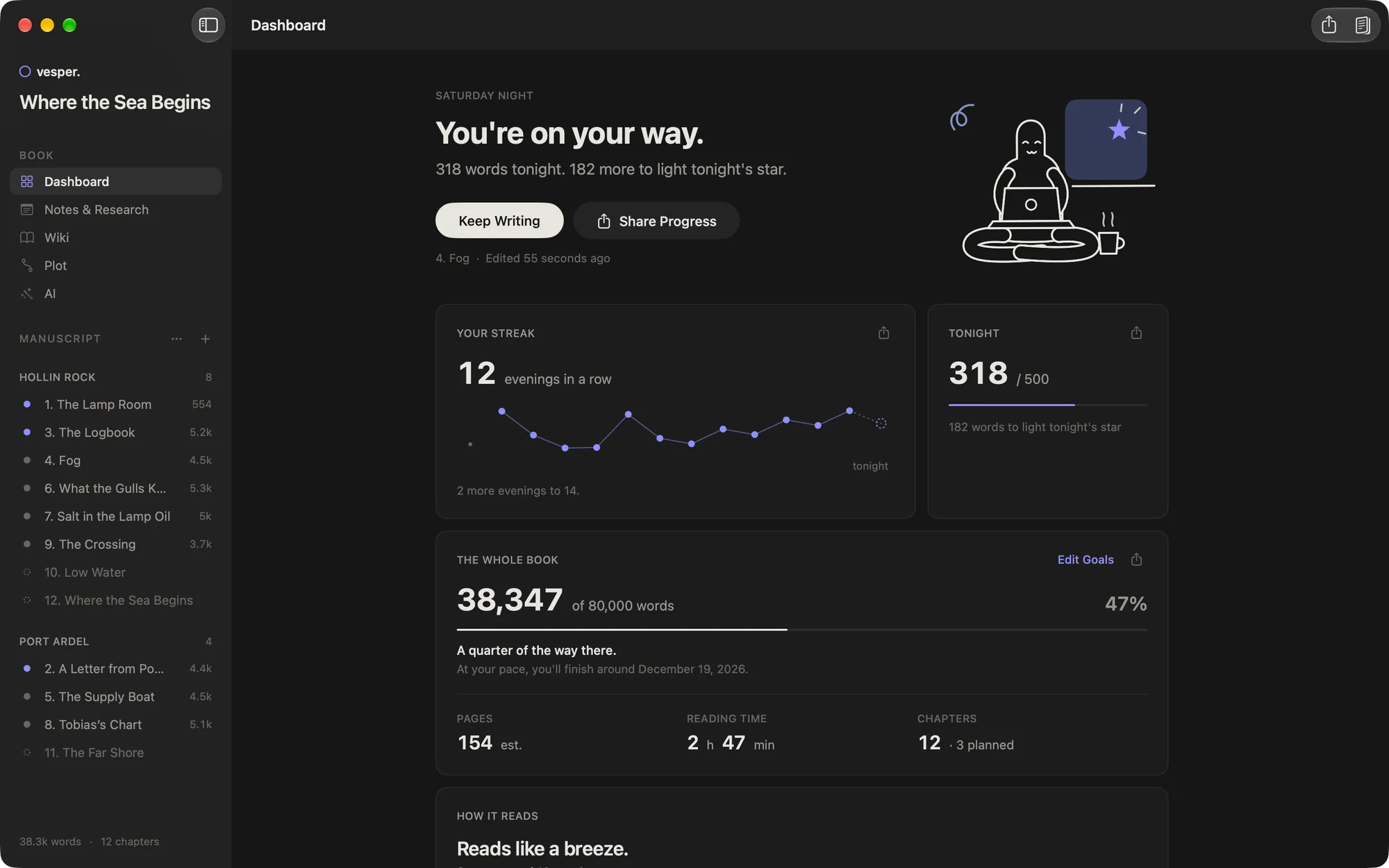Click the '3 planned' chapters text
This screenshot has width=1389, height=868.
[x=985, y=745]
